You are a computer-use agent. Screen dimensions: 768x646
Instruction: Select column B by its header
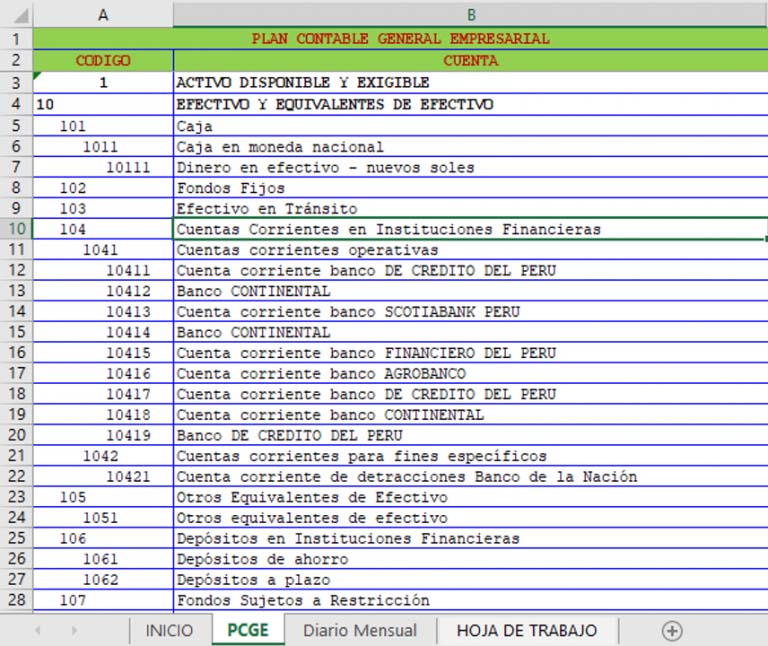point(470,15)
